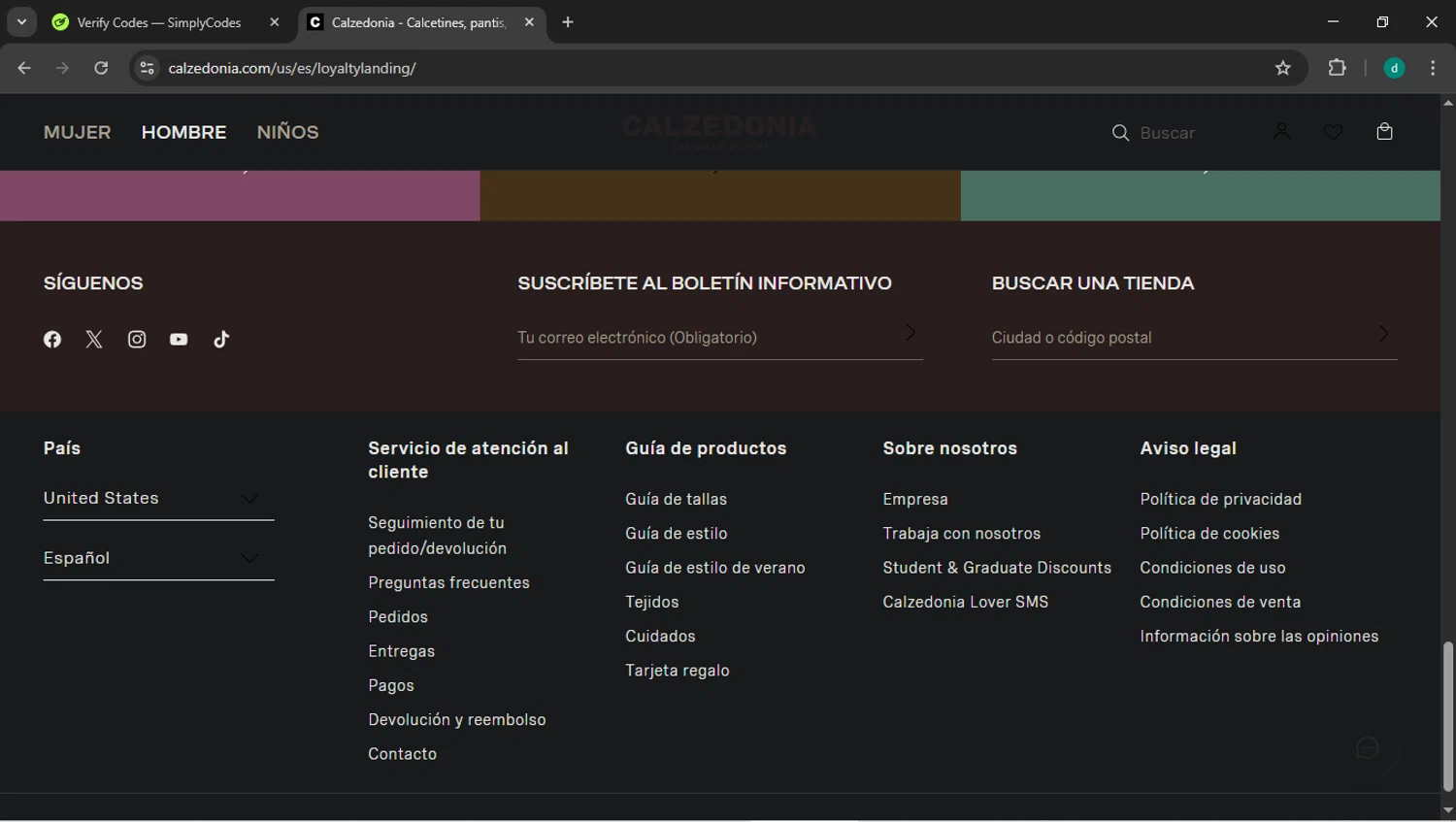This screenshot has height=822, width=1456.
Task: Open the Pedidos link
Action: (398, 617)
